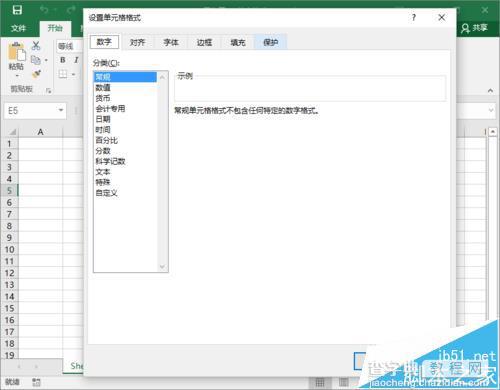
Task: Click the Cut scissors icon
Action: (x=36, y=46)
